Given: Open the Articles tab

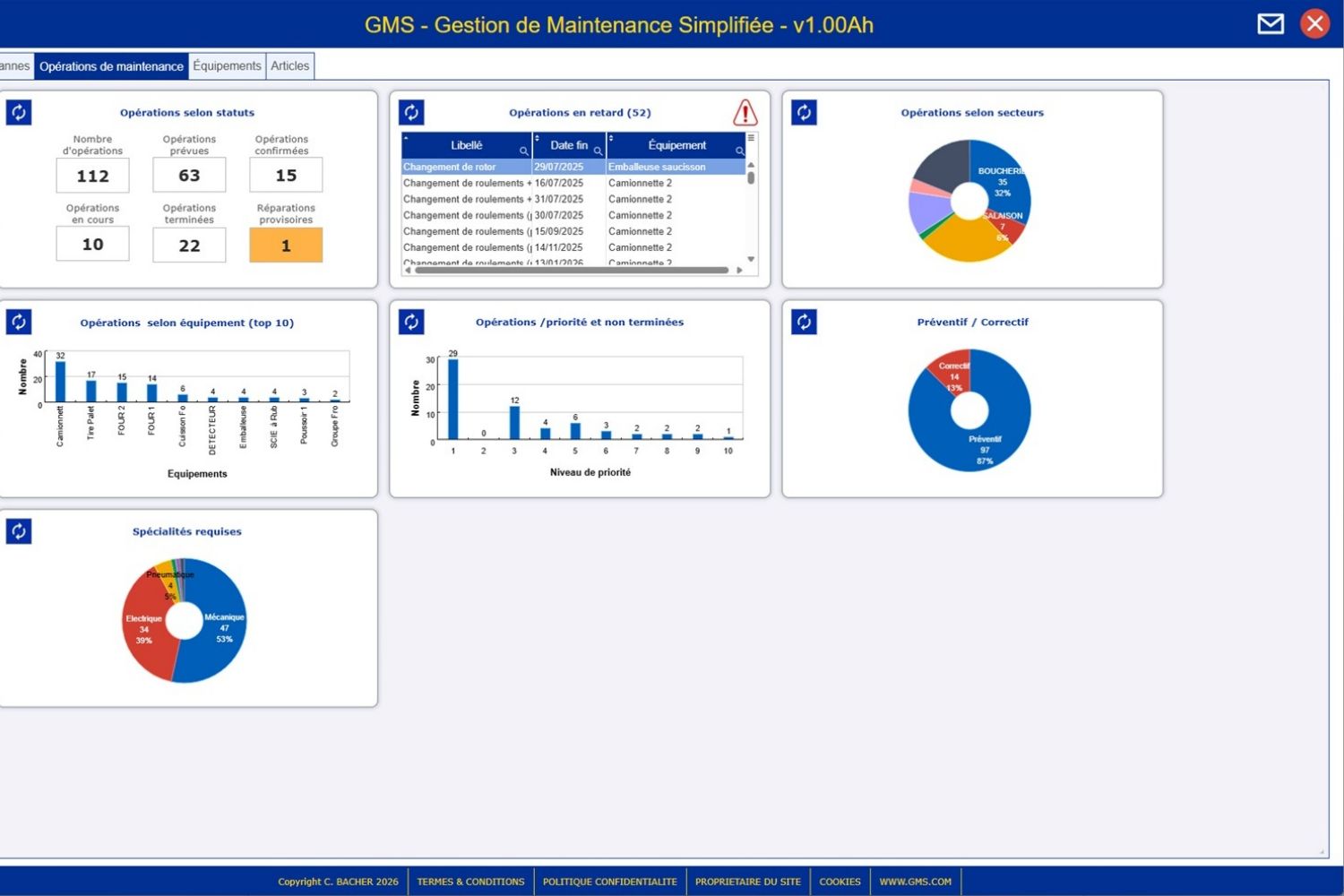Looking at the screenshot, I should pyautogui.click(x=290, y=66).
